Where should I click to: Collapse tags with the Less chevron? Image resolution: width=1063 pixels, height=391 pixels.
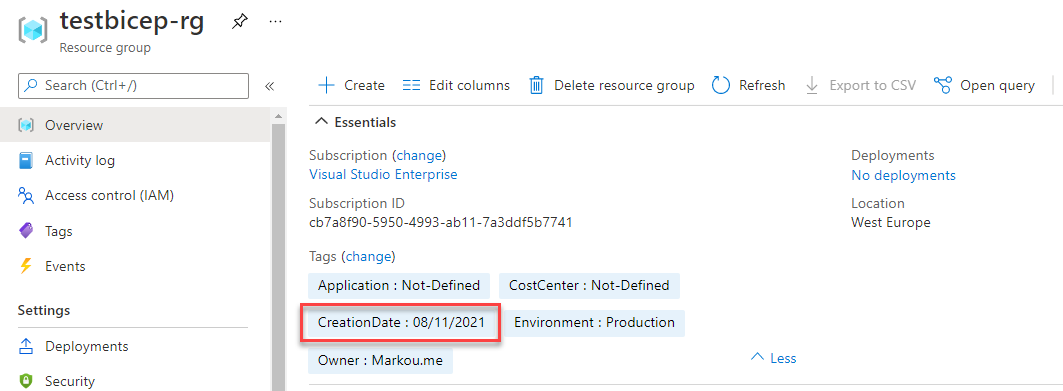pyautogui.click(x=774, y=358)
